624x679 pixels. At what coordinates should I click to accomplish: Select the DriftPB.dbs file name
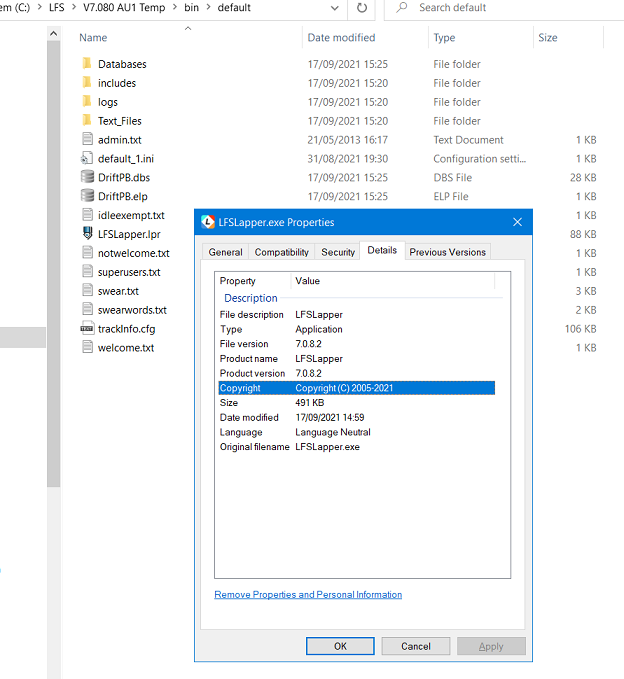[x=124, y=178]
